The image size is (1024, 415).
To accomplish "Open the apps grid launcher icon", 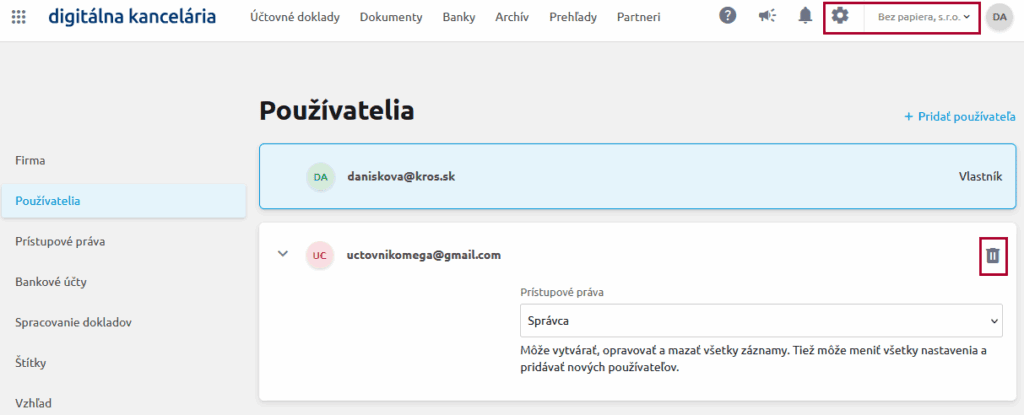I will (19, 17).
